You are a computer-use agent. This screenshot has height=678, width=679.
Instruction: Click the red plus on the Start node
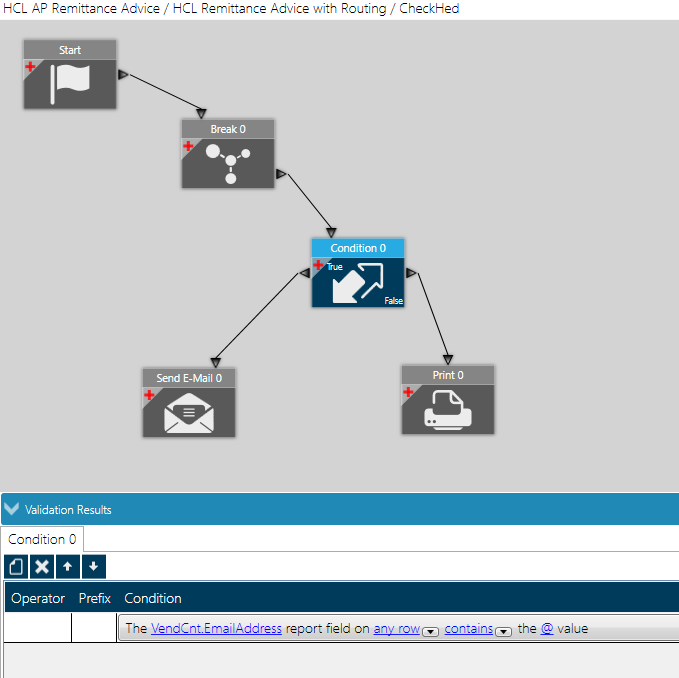click(30, 67)
